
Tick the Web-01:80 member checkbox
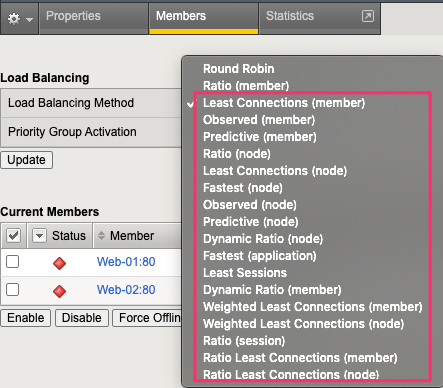[13, 262]
